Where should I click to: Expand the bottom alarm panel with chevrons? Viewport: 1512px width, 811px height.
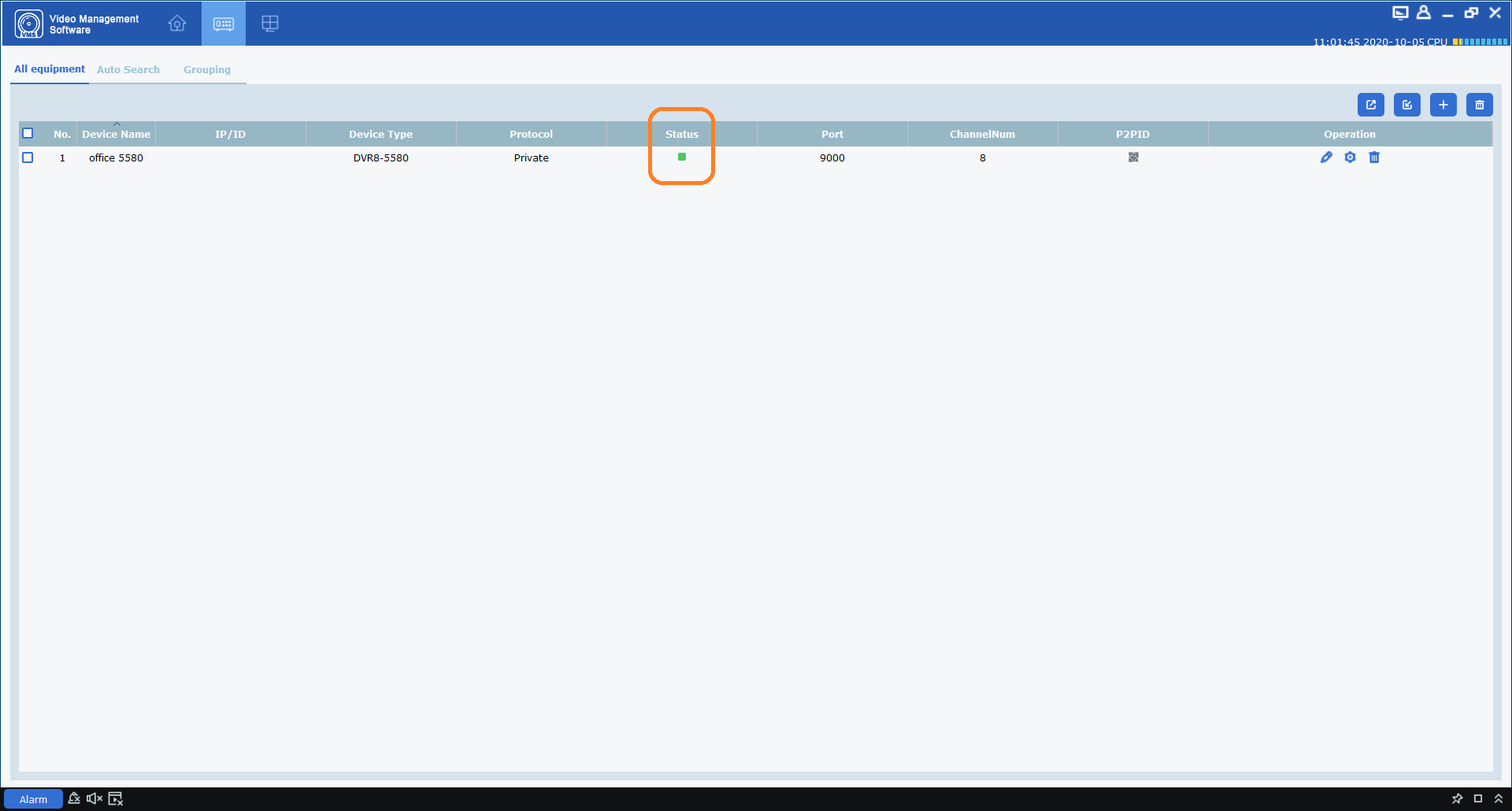coord(1499,798)
